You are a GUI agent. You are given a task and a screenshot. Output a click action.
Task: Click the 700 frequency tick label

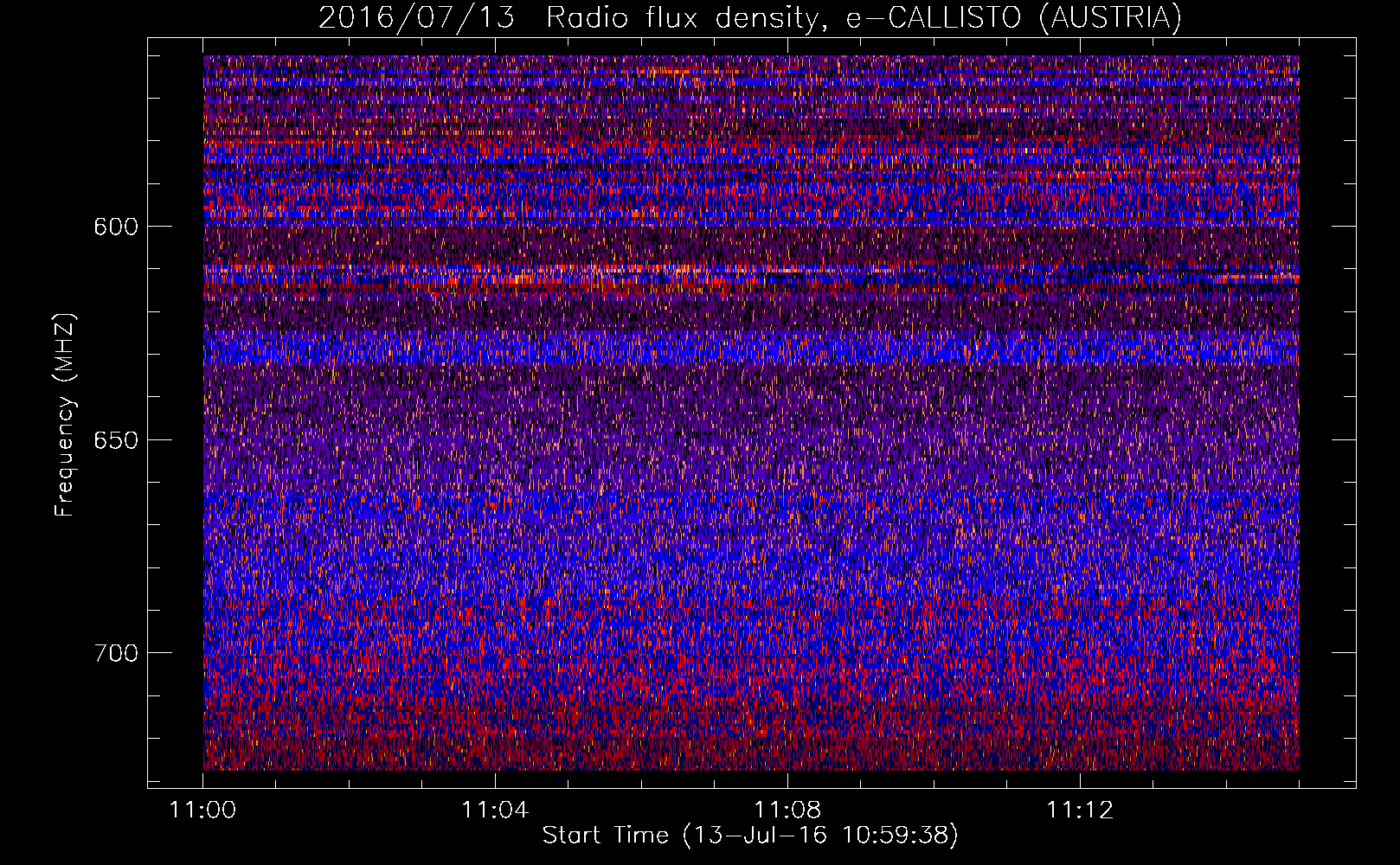click(x=116, y=653)
